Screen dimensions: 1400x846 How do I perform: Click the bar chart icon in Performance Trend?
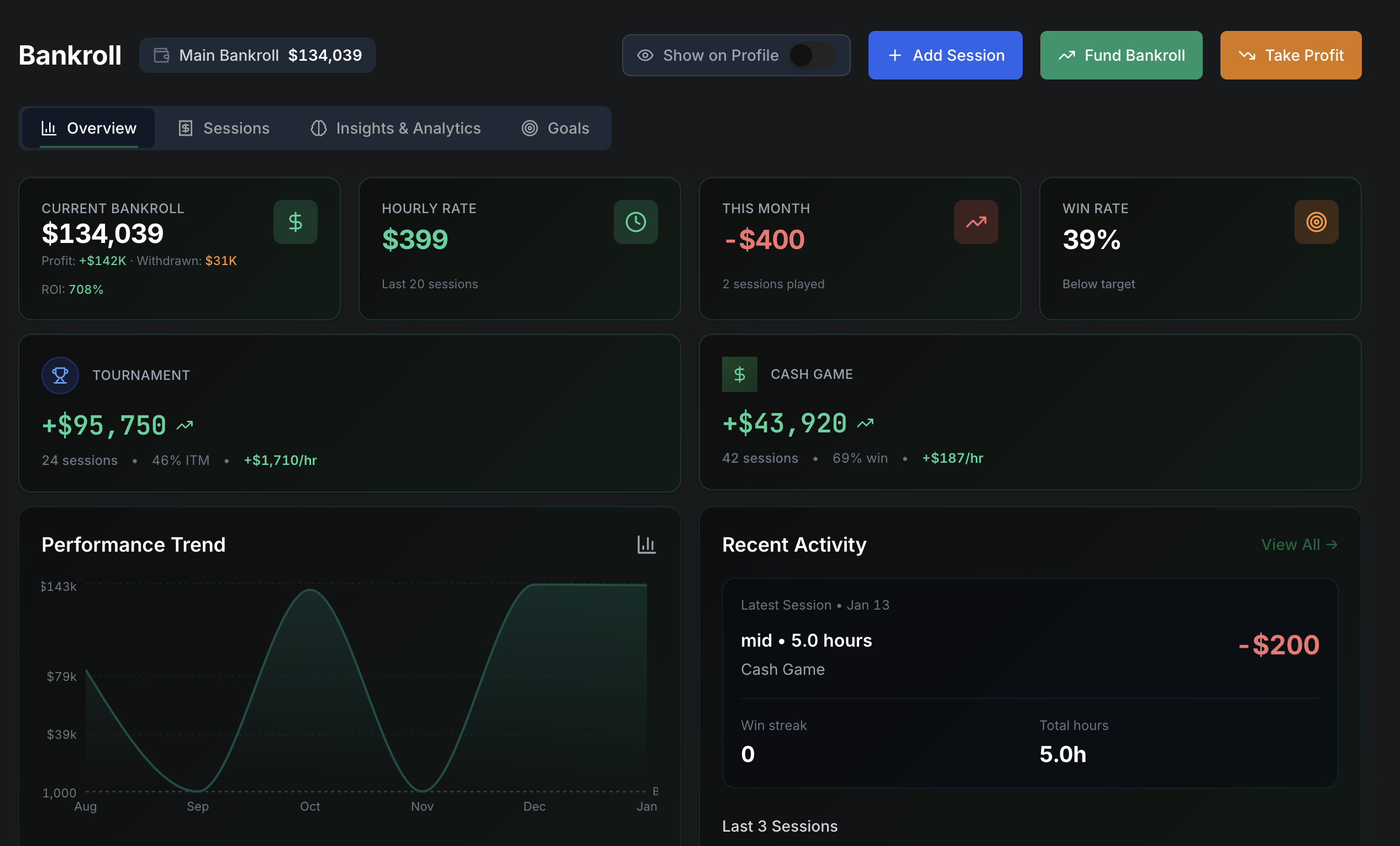646,544
